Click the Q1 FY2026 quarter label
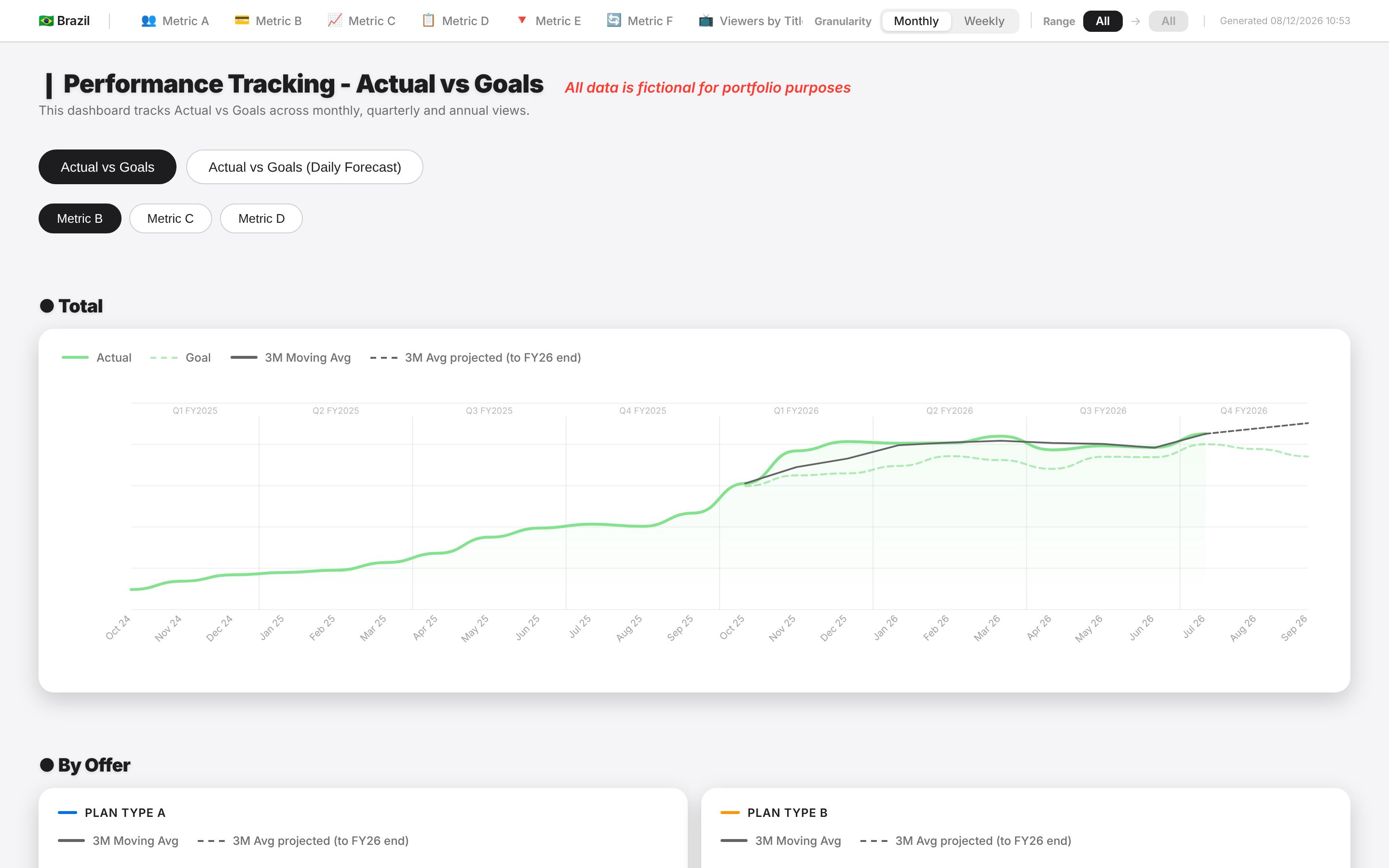The height and width of the screenshot is (868, 1389). tap(796, 410)
